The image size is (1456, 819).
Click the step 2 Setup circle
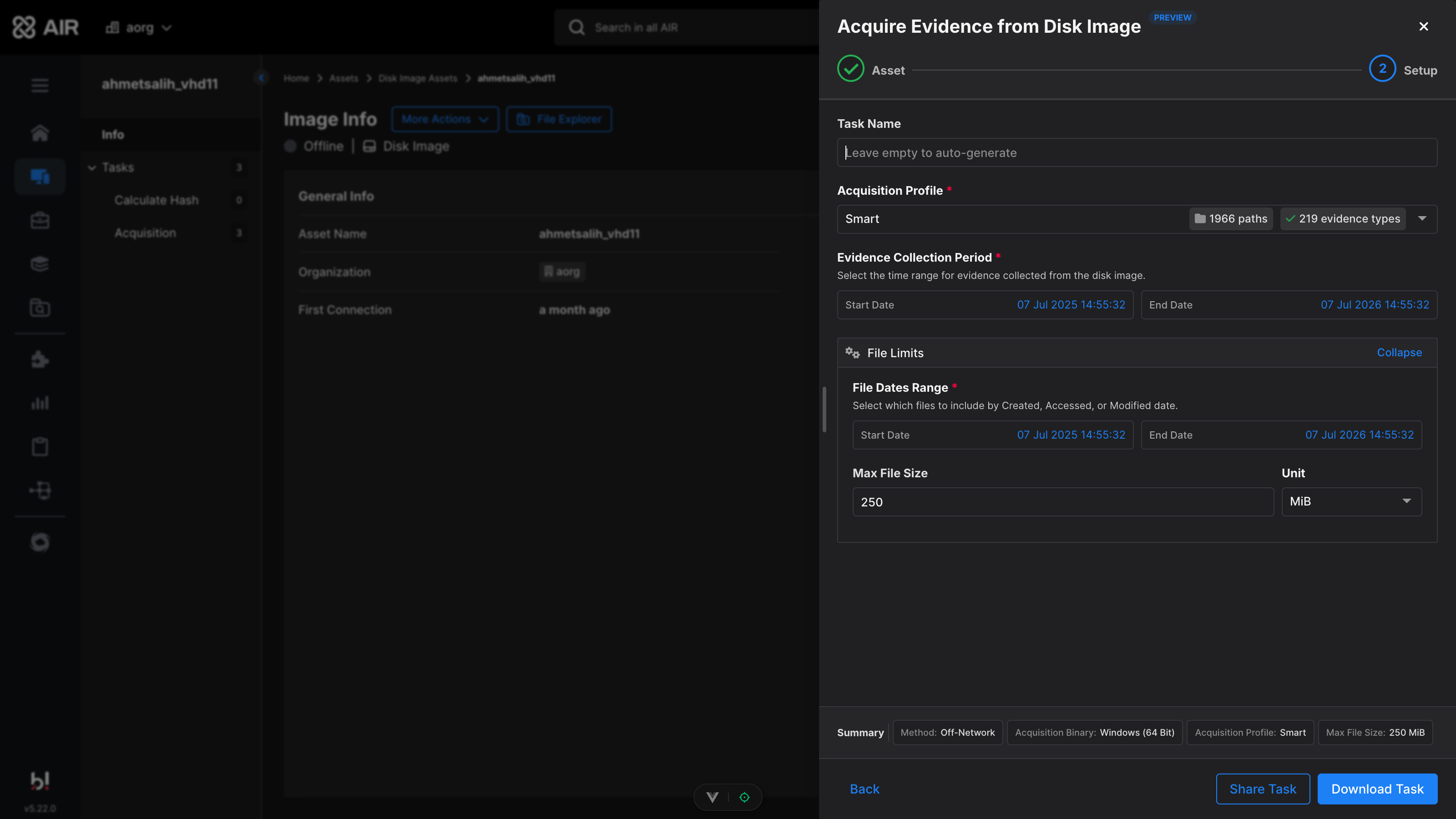pyautogui.click(x=1383, y=69)
